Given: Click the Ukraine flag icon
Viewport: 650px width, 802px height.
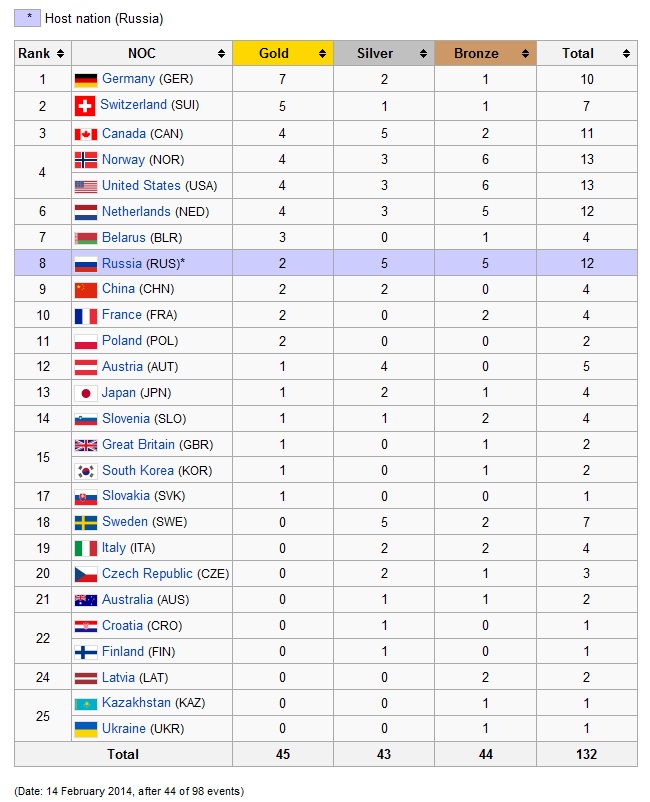Looking at the screenshot, I should click(86, 729).
